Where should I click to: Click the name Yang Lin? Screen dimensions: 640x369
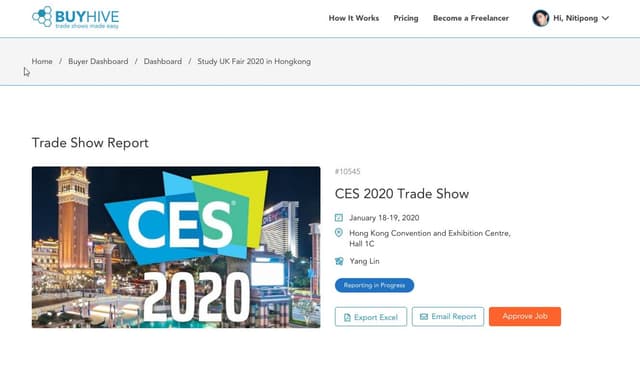point(364,261)
